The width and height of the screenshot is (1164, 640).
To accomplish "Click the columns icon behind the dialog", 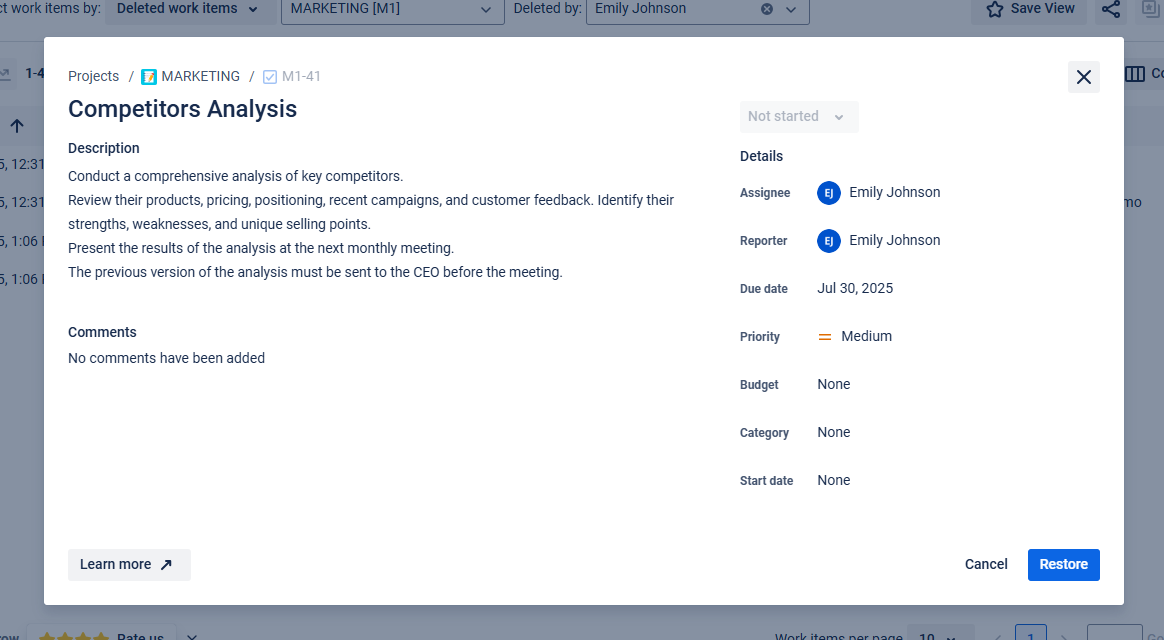I will 1135,74.
